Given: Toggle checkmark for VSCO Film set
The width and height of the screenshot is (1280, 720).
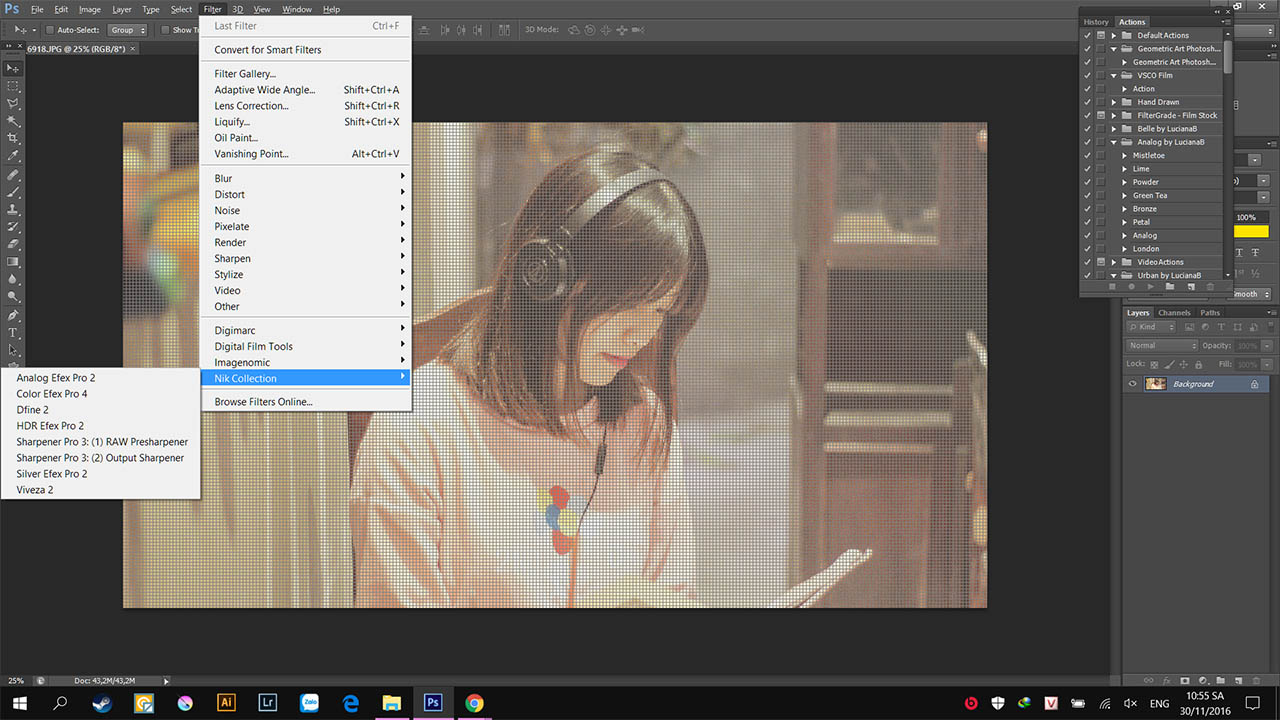Looking at the screenshot, I should pyautogui.click(x=1087, y=75).
